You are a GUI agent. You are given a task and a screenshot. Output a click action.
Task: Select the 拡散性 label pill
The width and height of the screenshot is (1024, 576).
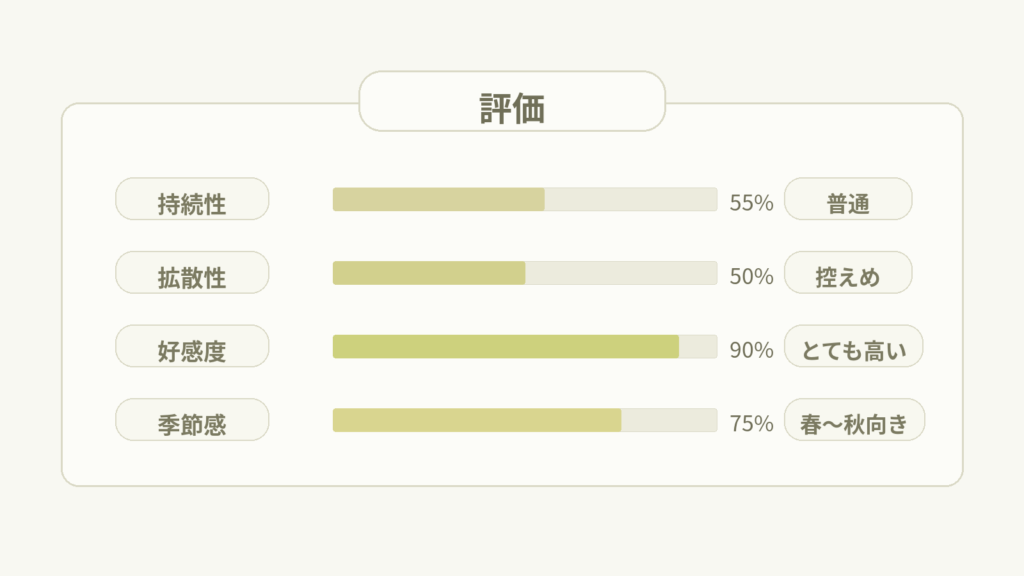[192, 273]
